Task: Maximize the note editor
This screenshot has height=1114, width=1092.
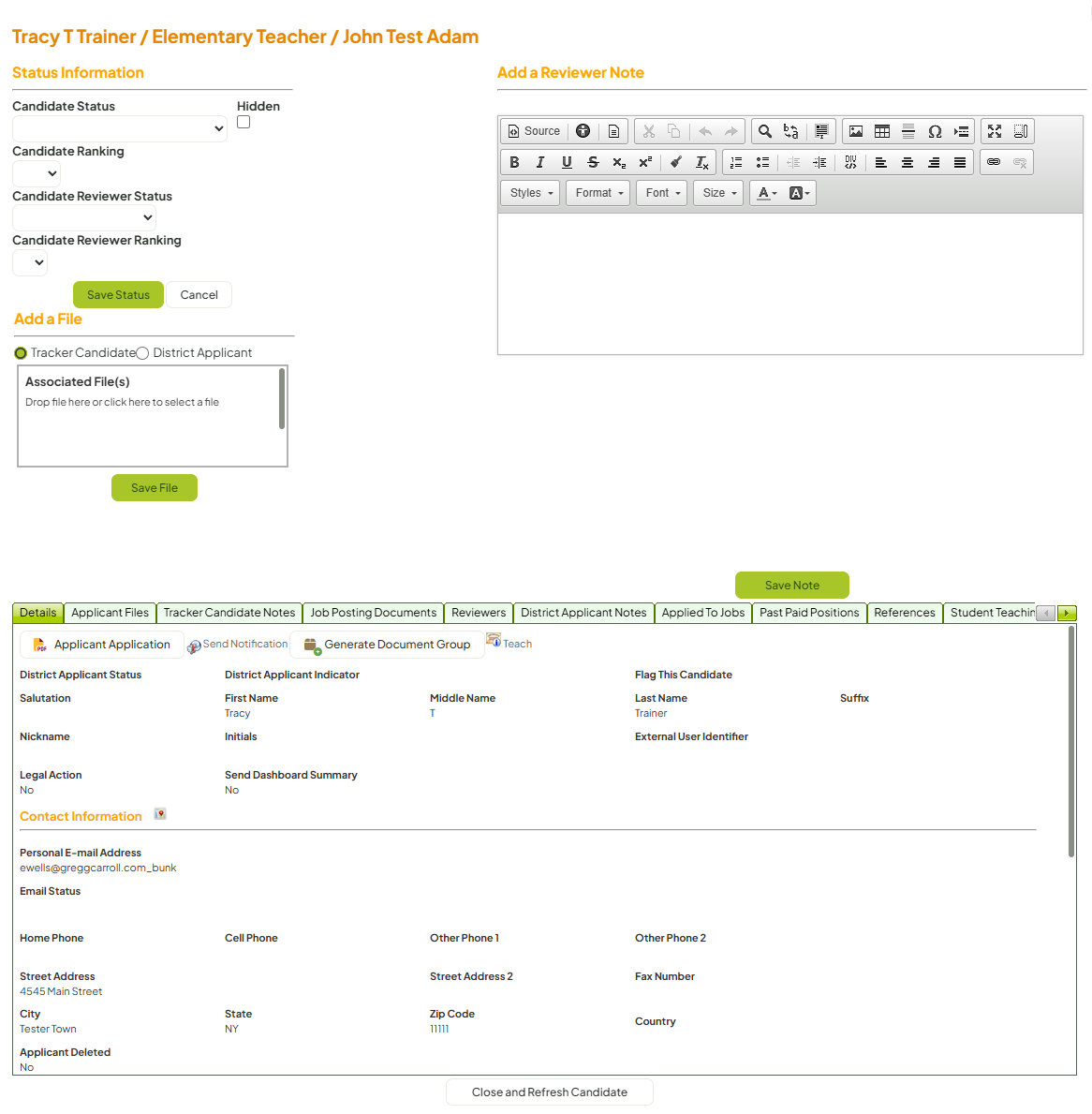Action: tap(995, 131)
